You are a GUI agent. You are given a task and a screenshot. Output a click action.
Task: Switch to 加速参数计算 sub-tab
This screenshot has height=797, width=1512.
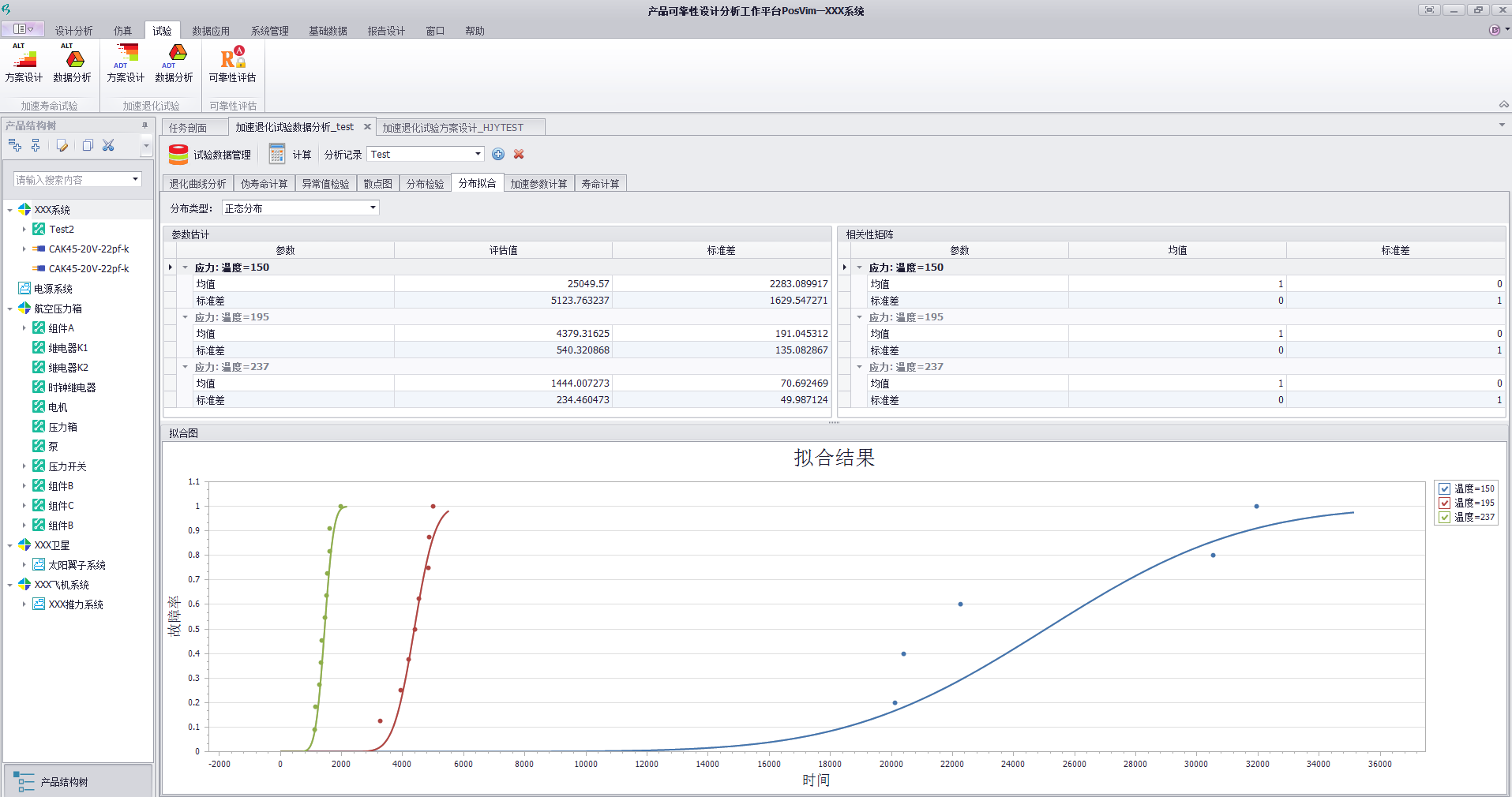coord(539,183)
